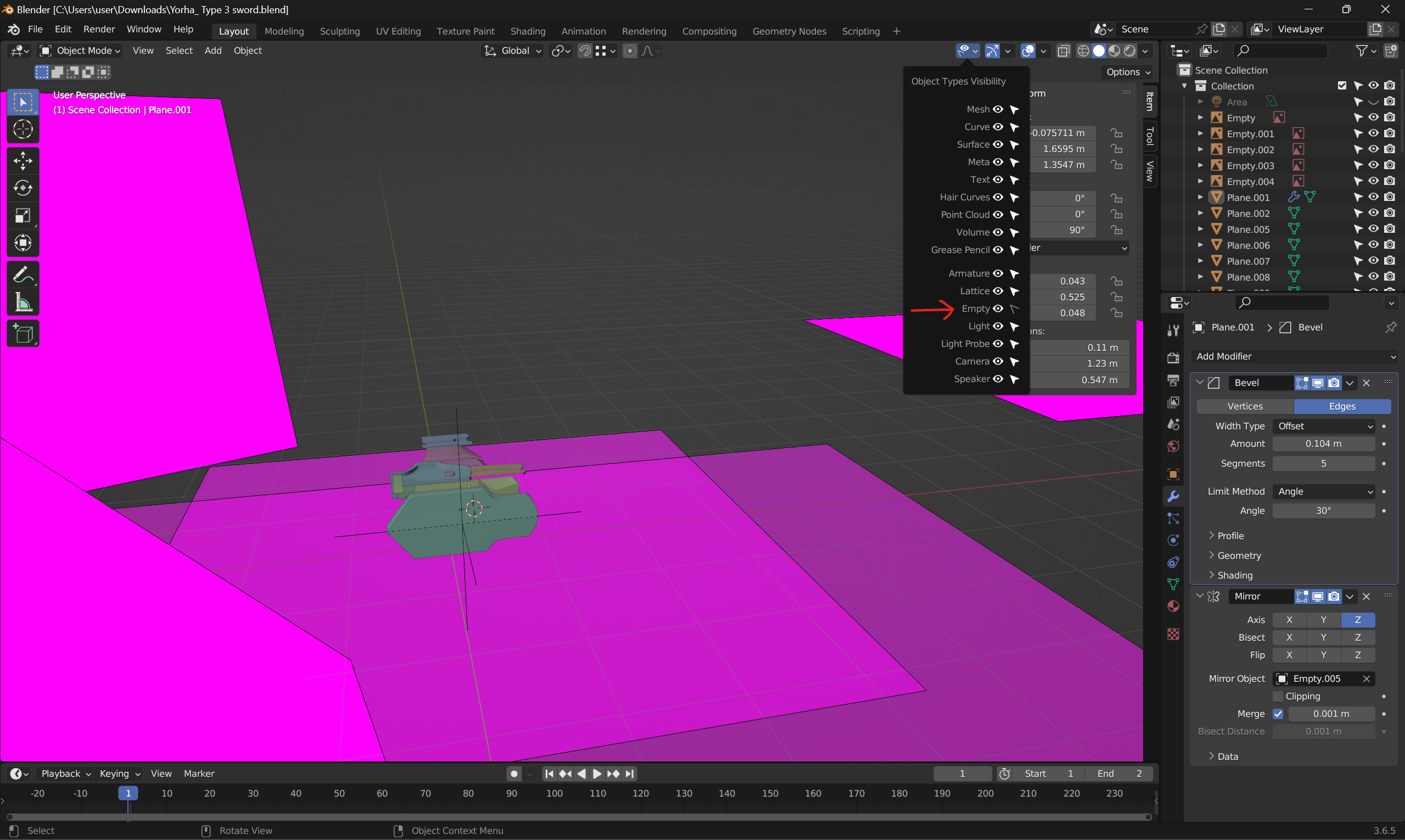Screen dimensions: 1405x840
Task: Adjust the Bevel Segments value field
Action: coord(1324,463)
